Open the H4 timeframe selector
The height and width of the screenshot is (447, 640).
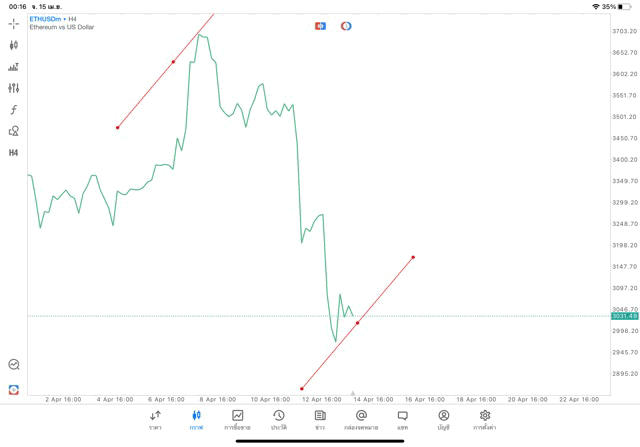click(x=14, y=153)
